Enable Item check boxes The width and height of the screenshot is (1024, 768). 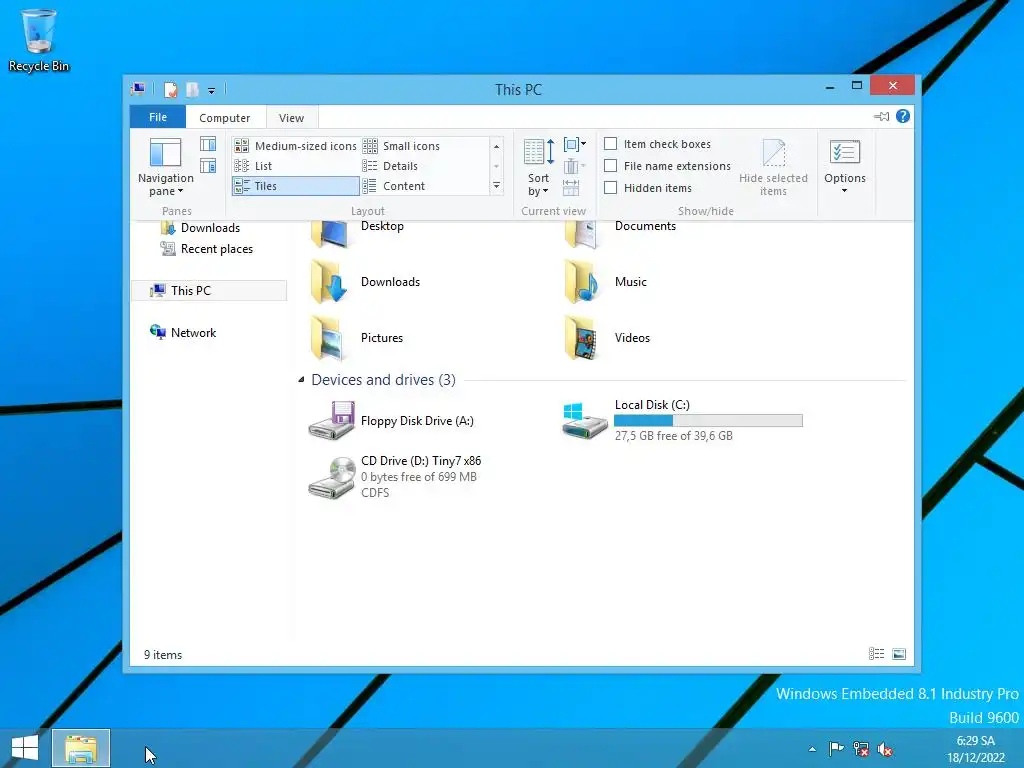(x=611, y=144)
